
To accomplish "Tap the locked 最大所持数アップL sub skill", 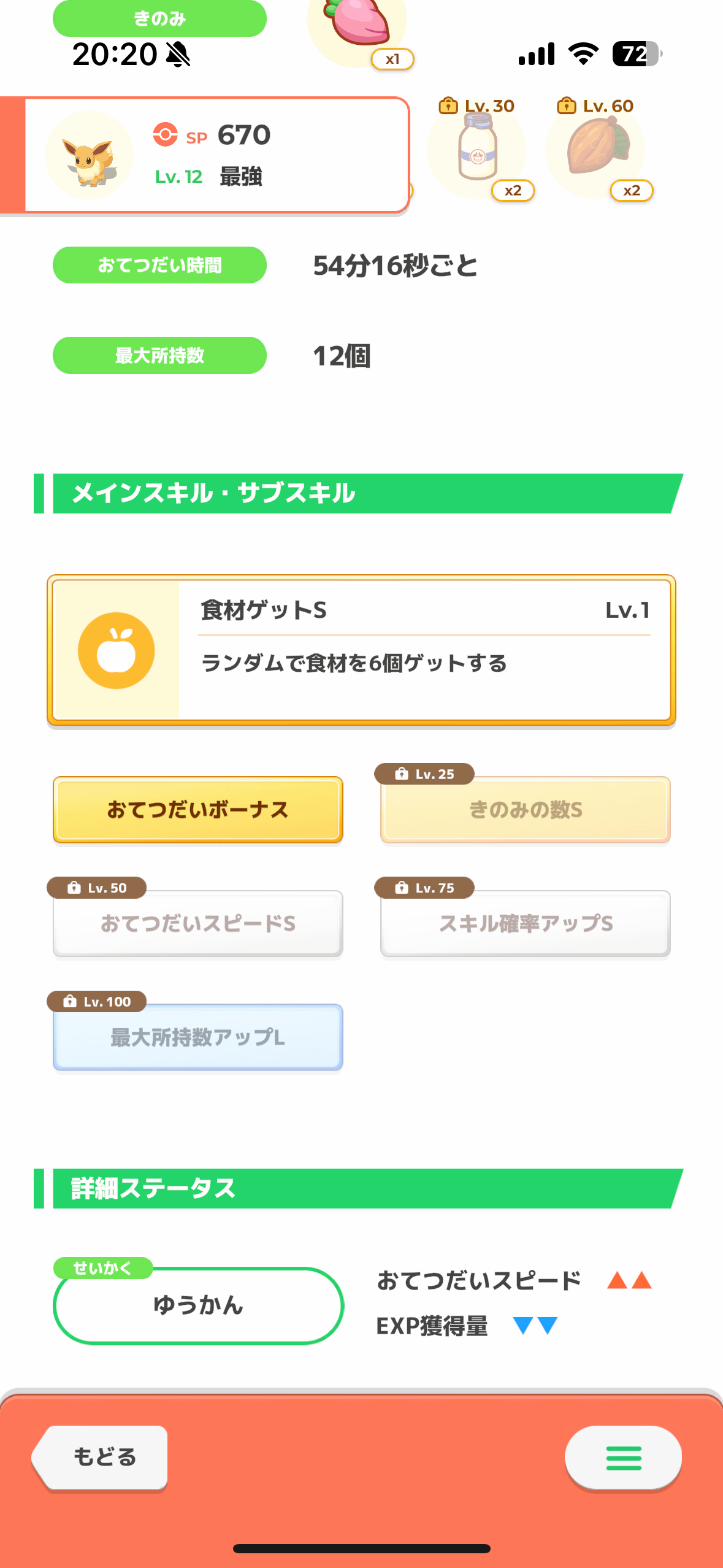I will (197, 1037).
